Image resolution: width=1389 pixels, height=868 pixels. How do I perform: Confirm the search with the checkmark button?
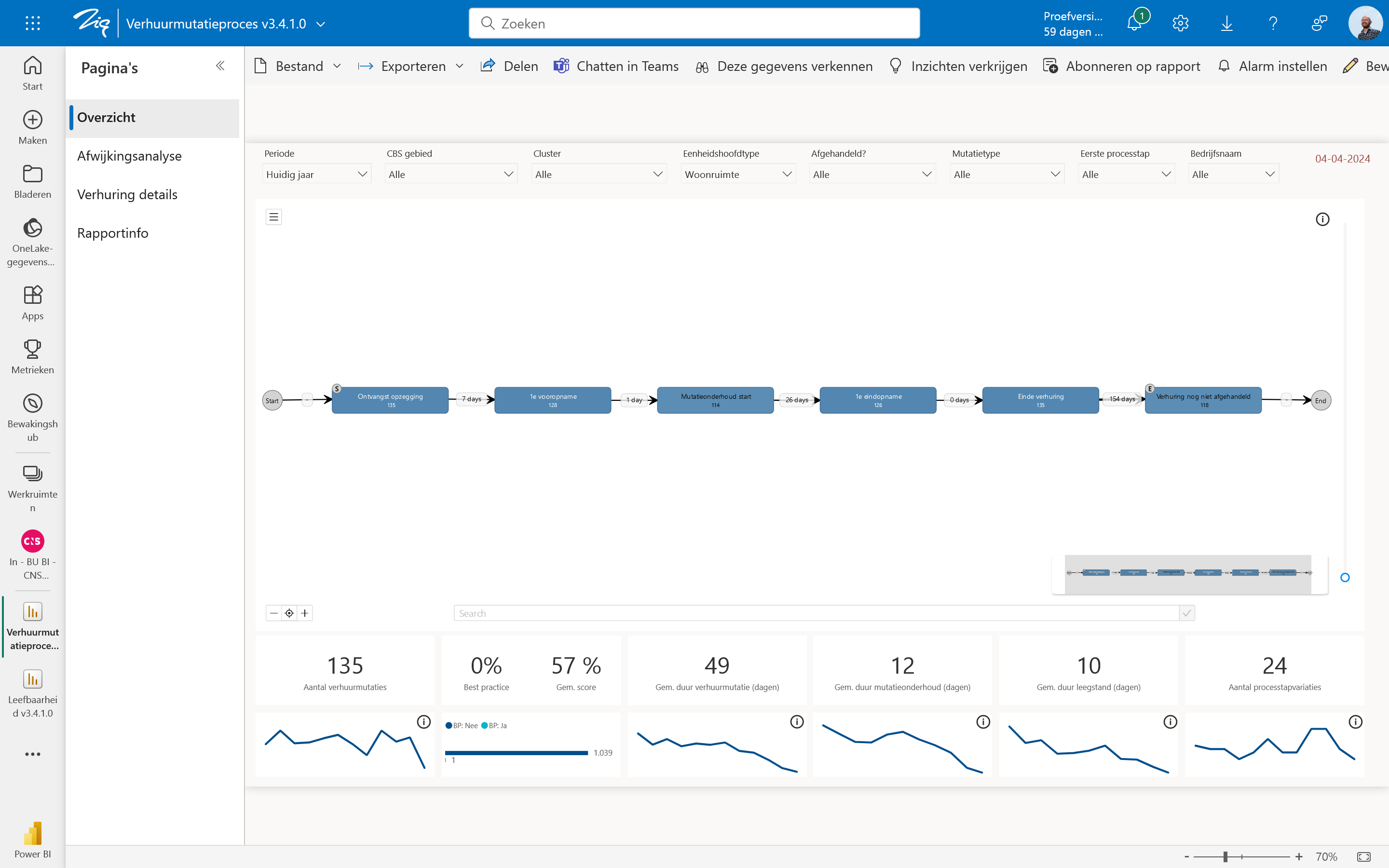pyautogui.click(x=1187, y=613)
